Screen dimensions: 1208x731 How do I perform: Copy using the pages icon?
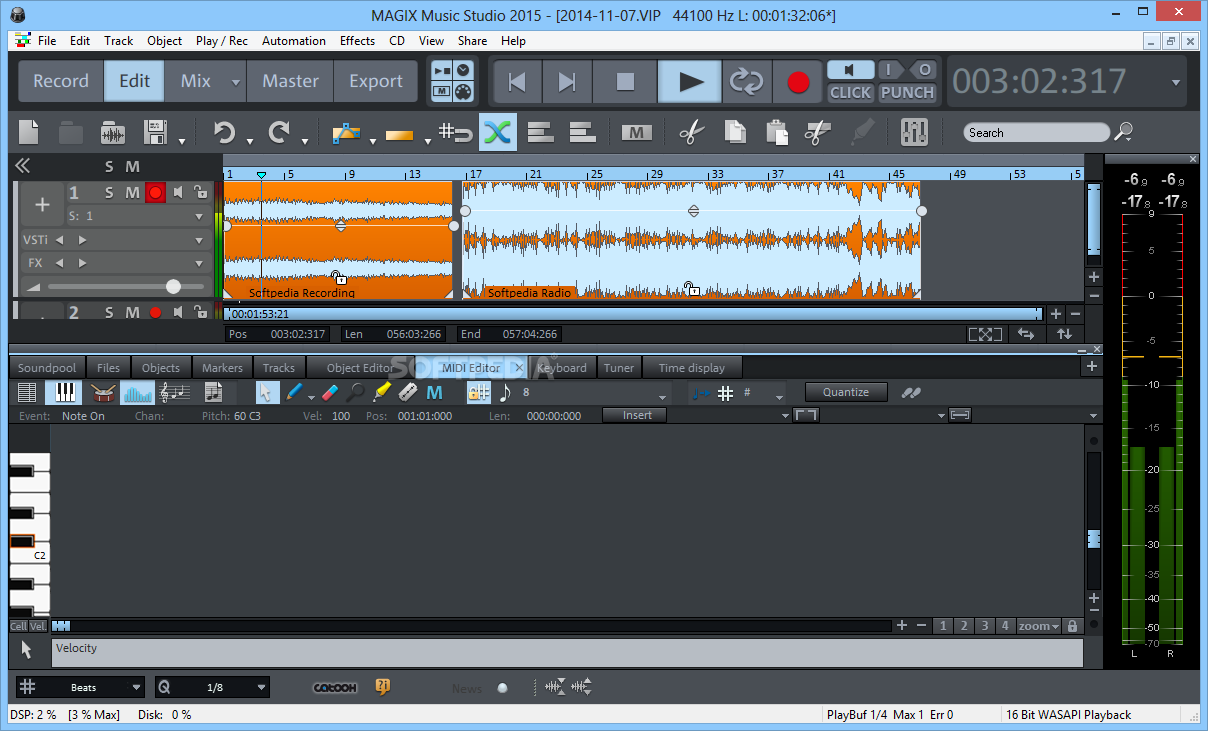pos(734,132)
